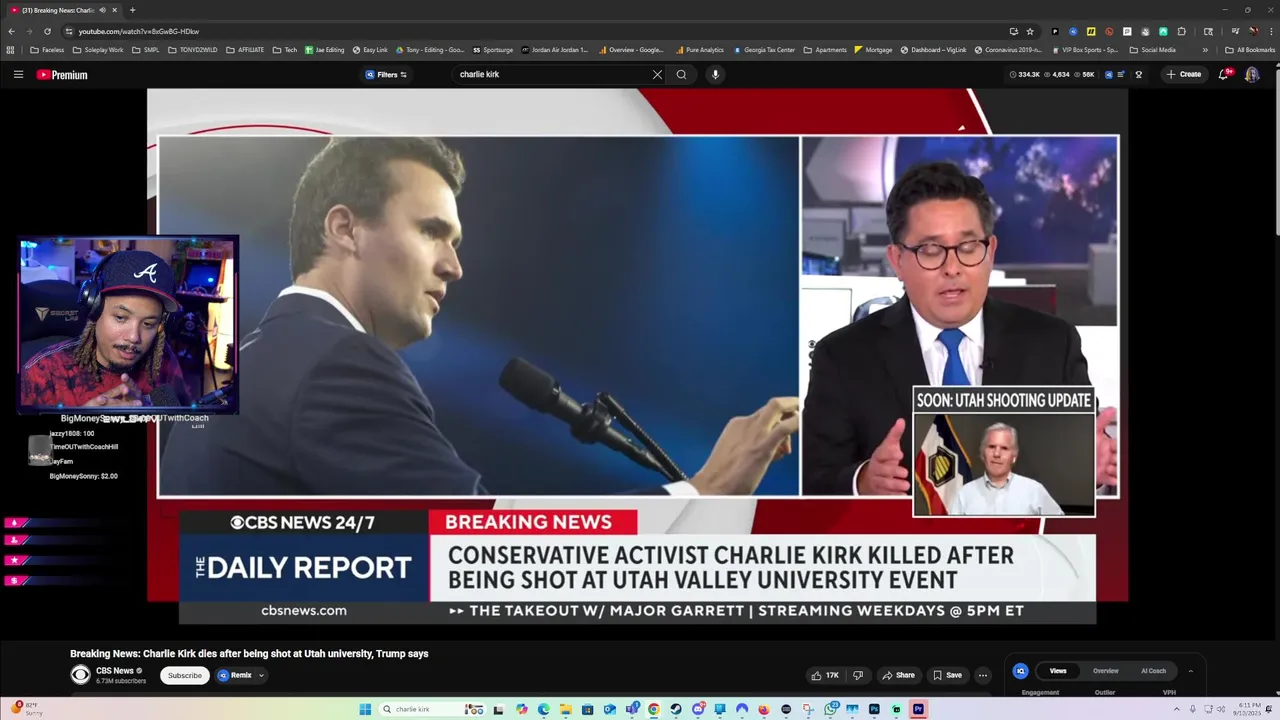
Task: Reload the page in Chrome
Action: pyautogui.click(x=46, y=31)
